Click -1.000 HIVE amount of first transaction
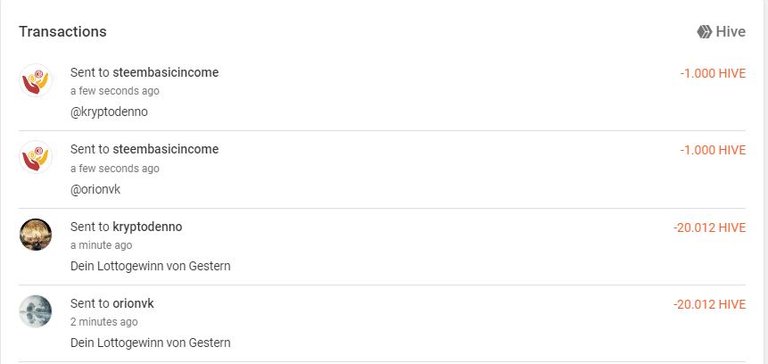Screen dimensions: 768x364 click(x=713, y=73)
